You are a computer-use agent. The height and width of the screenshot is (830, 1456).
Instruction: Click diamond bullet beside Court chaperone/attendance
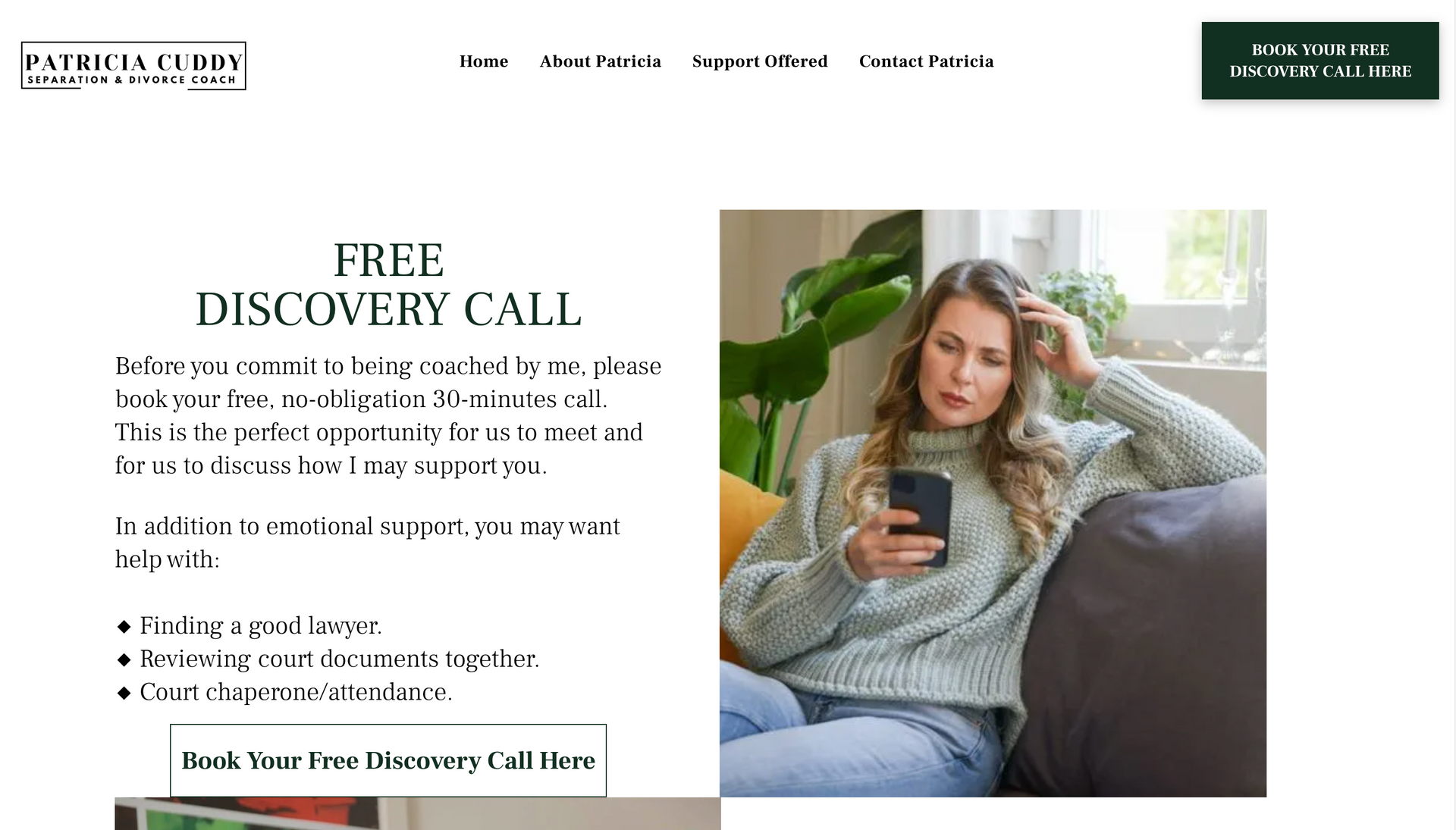(124, 693)
